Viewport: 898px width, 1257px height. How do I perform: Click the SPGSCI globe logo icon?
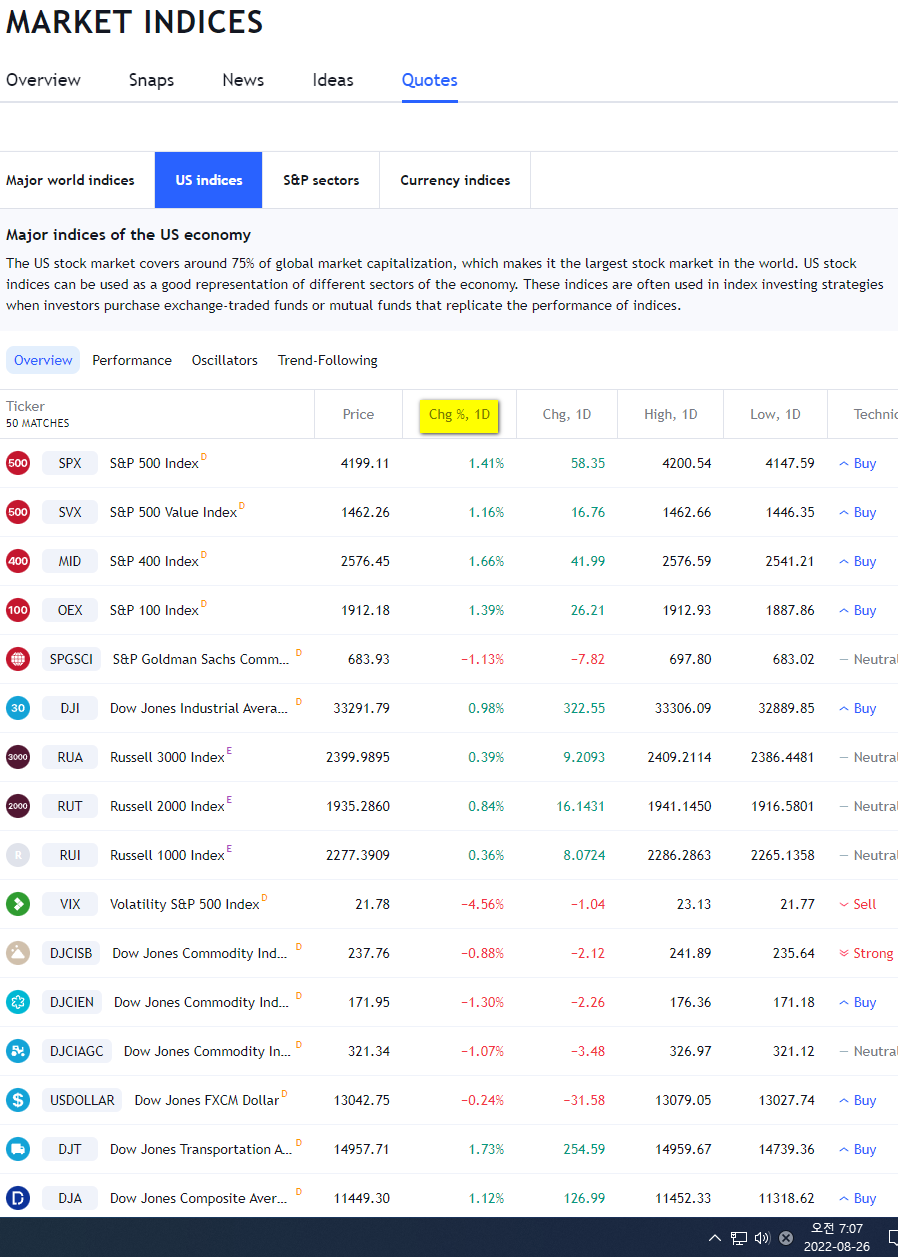[x=18, y=659]
